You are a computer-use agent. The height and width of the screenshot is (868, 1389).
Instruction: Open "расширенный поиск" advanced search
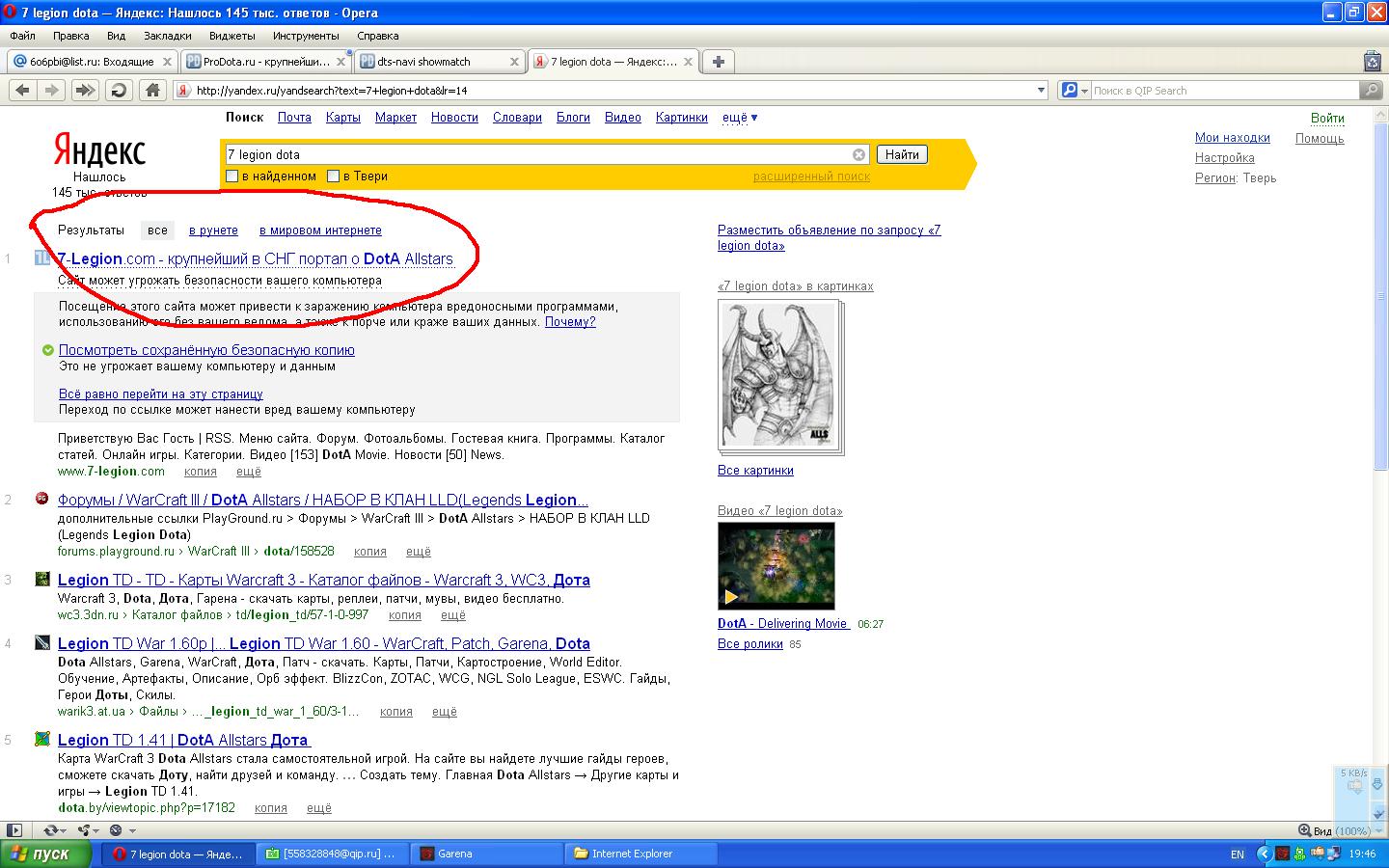click(x=811, y=176)
